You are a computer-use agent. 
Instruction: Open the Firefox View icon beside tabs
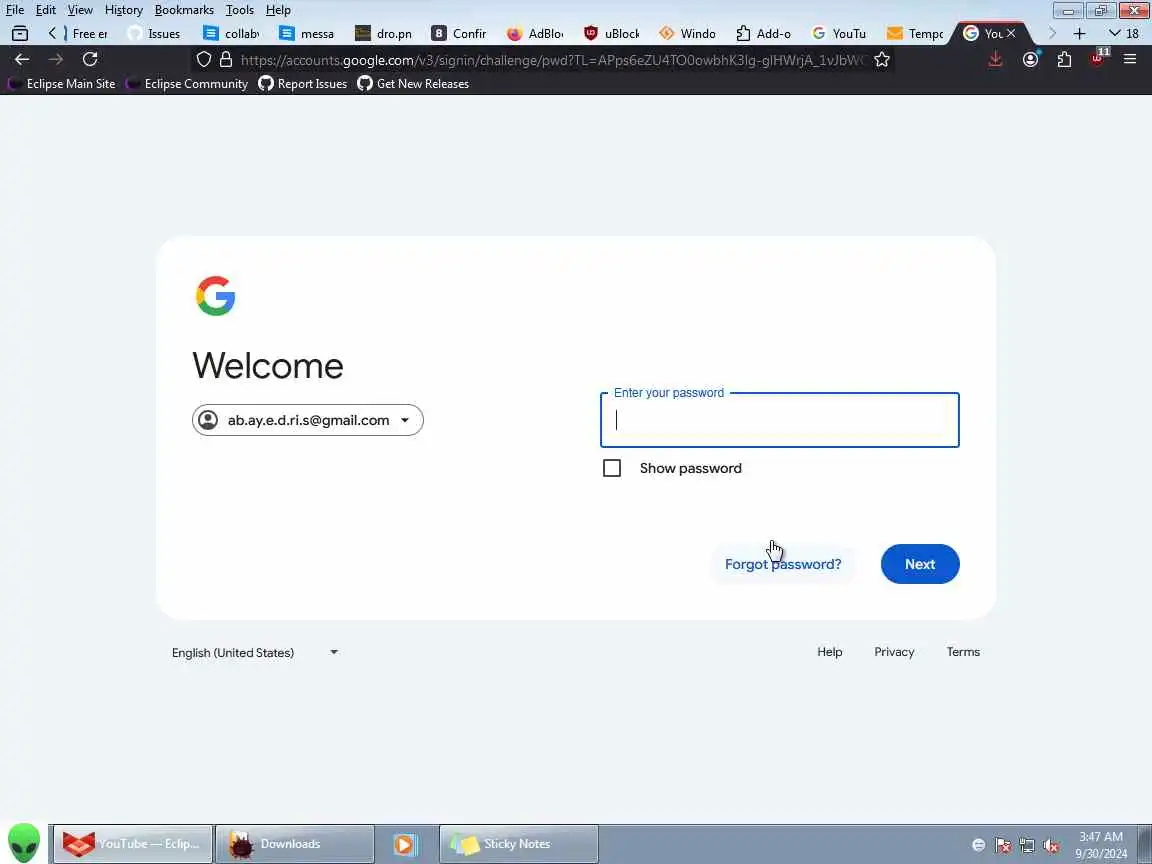[20, 33]
